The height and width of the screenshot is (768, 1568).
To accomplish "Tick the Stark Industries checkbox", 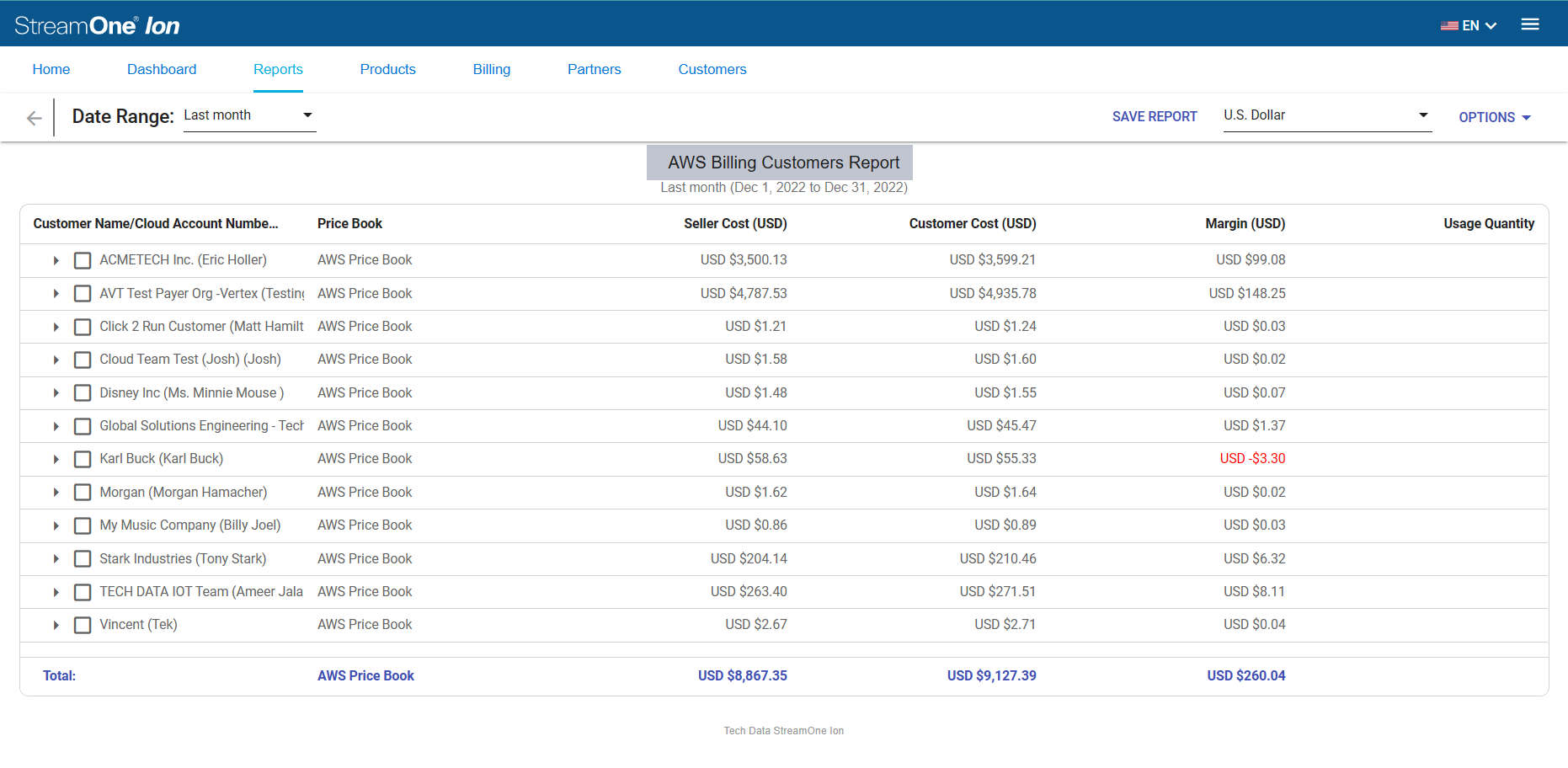I will click(x=83, y=559).
